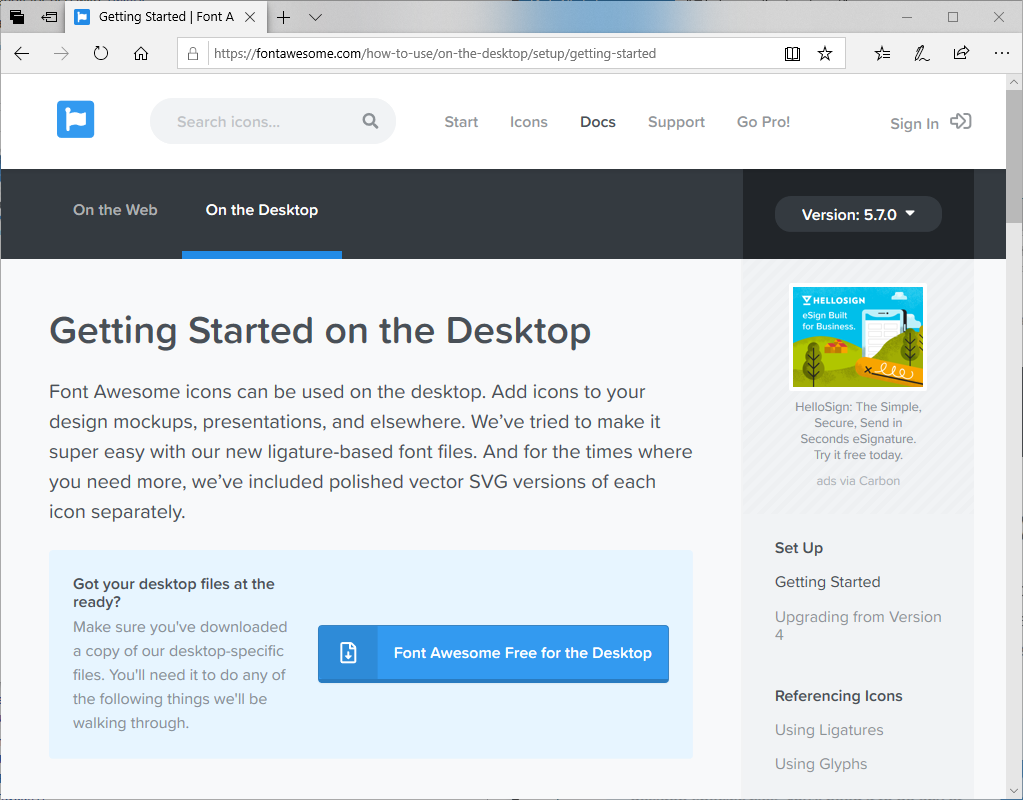
Task: Click the search magnifier icon
Action: point(370,121)
